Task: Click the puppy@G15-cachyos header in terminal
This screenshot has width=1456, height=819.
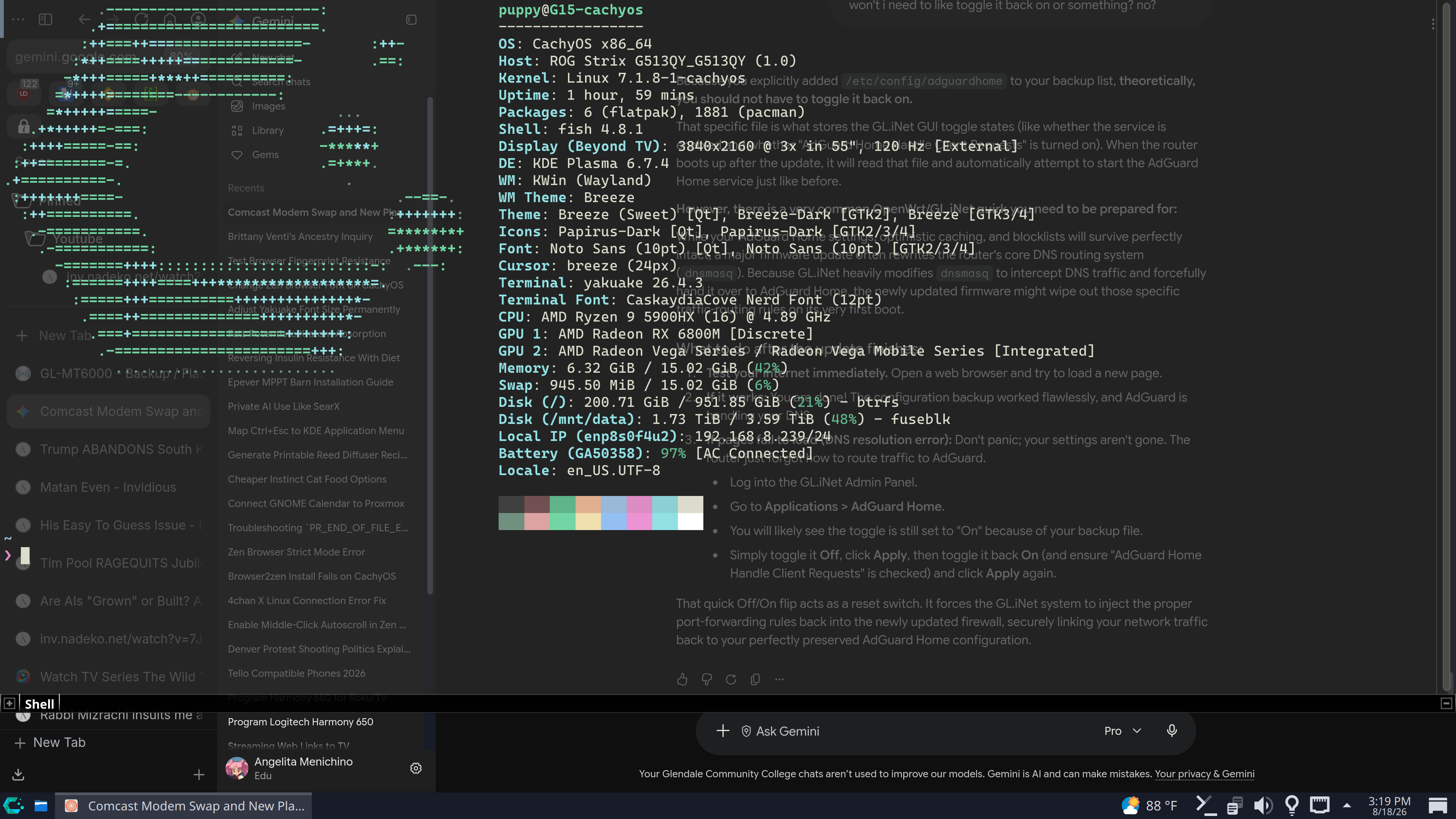Action: (x=570, y=9)
